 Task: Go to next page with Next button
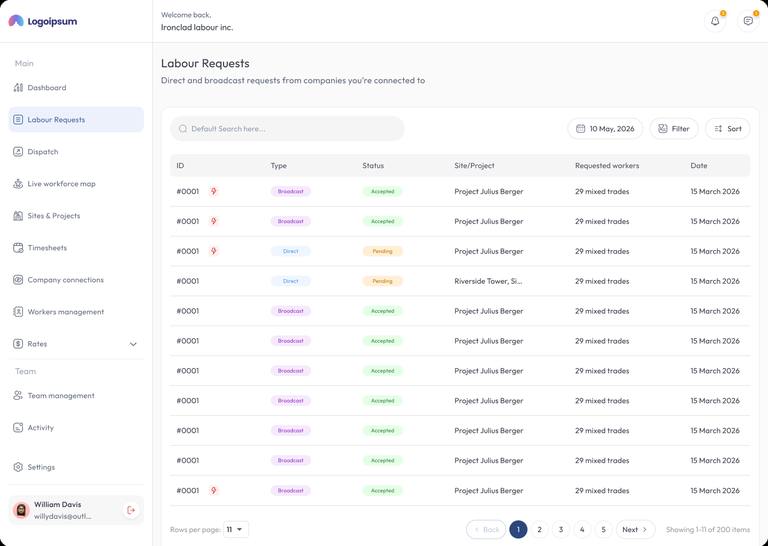[635, 529]
